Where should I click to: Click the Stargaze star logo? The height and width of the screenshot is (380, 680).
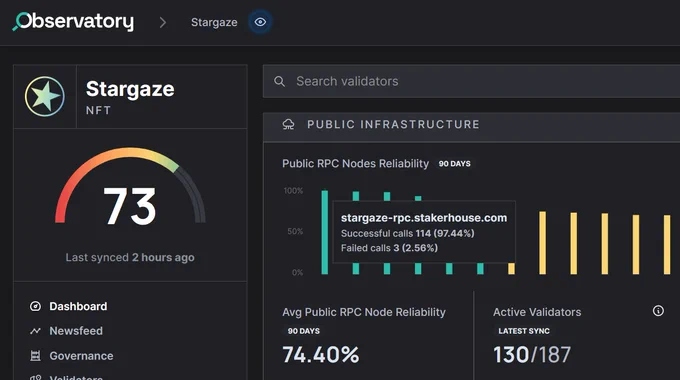coord(45,96)
